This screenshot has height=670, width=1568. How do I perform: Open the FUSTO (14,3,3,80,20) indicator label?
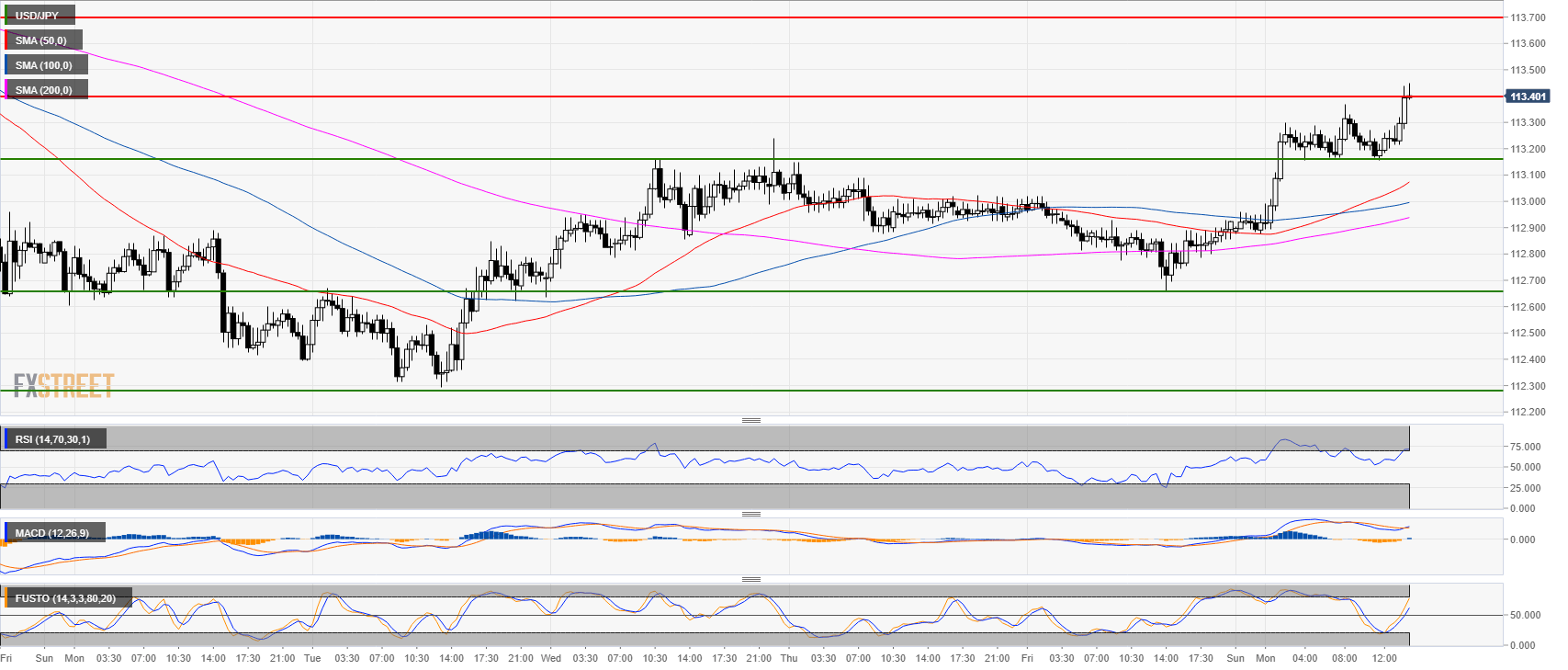pos(65,598)
